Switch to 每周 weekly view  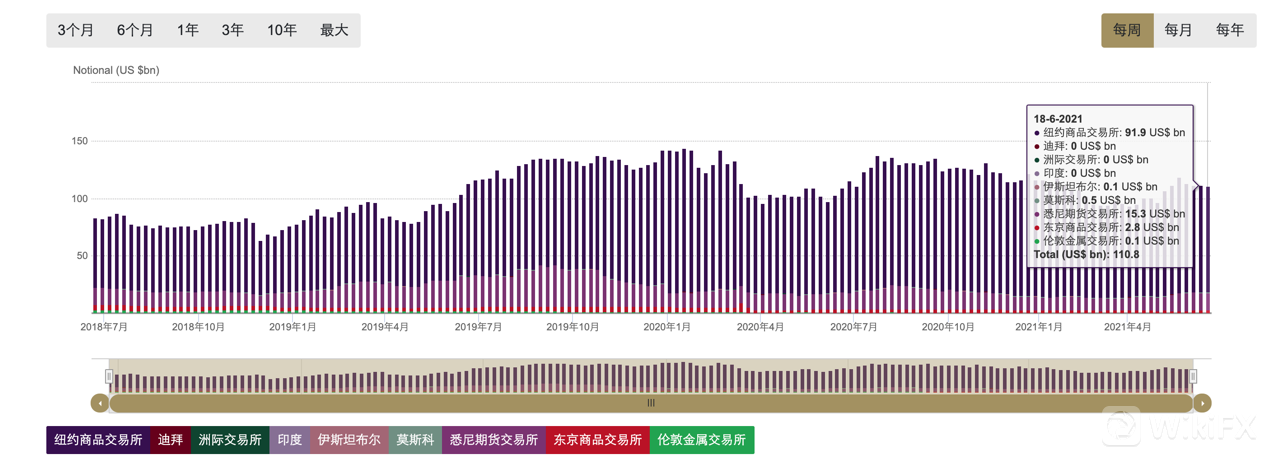pyautogui.click(x=1127, y=30)
